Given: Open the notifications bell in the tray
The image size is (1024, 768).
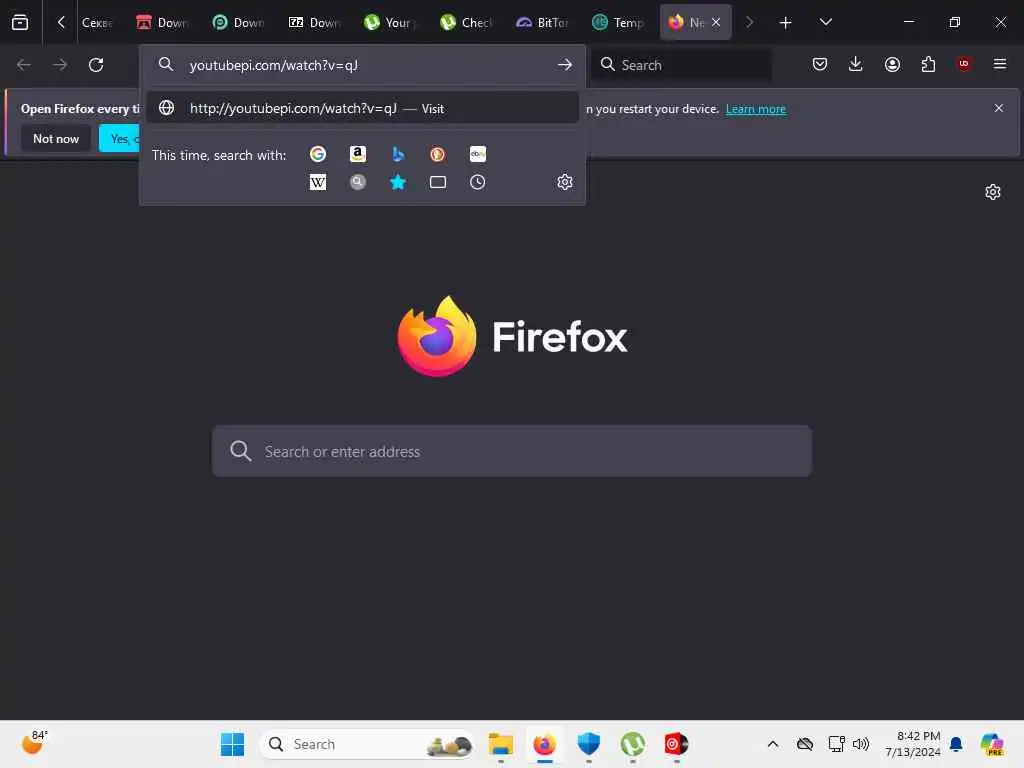Looking at the screenshot, I should [x=955, y=744].
